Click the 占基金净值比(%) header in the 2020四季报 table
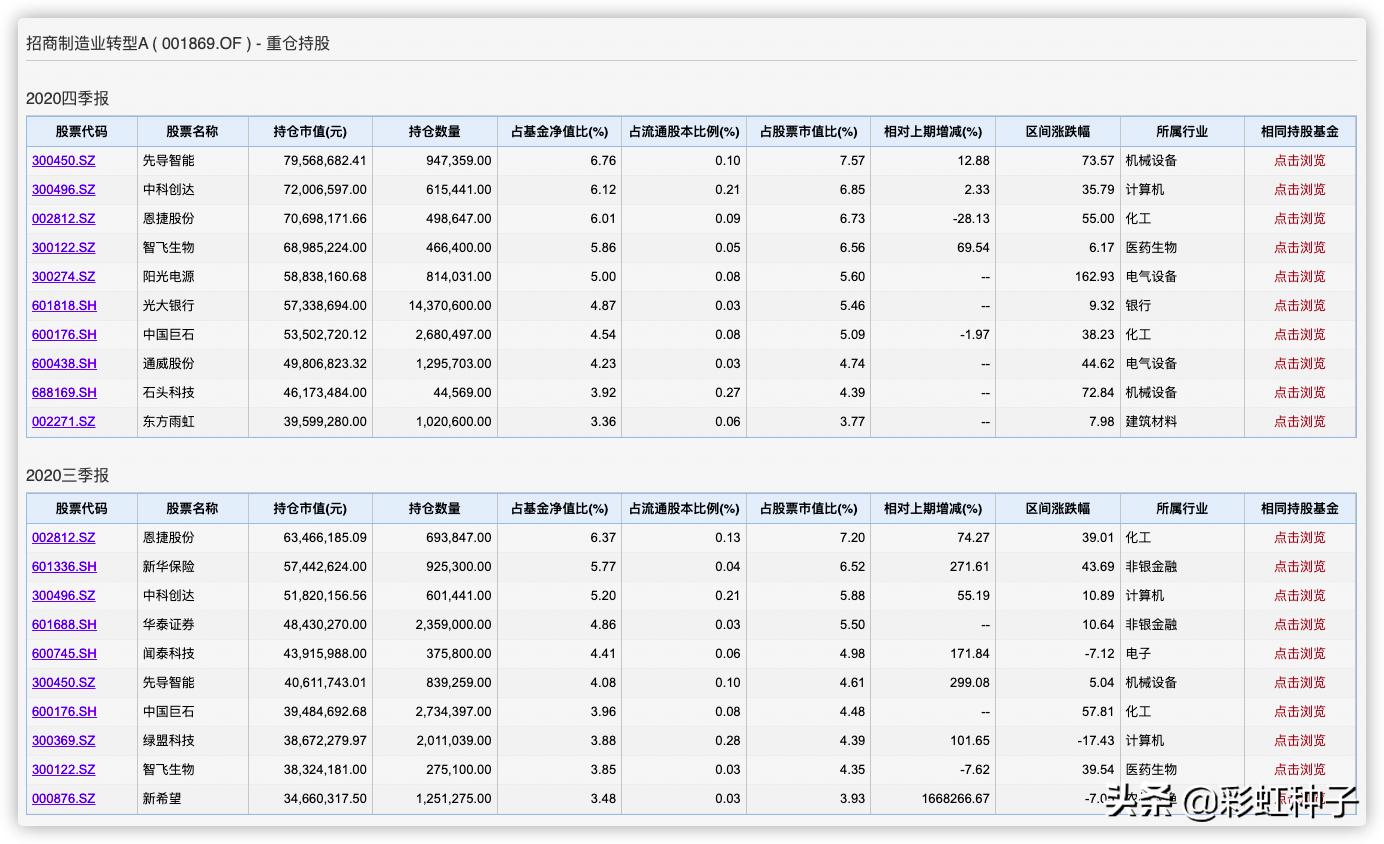This screenshot has height=844, width=1384. (559, 131)
